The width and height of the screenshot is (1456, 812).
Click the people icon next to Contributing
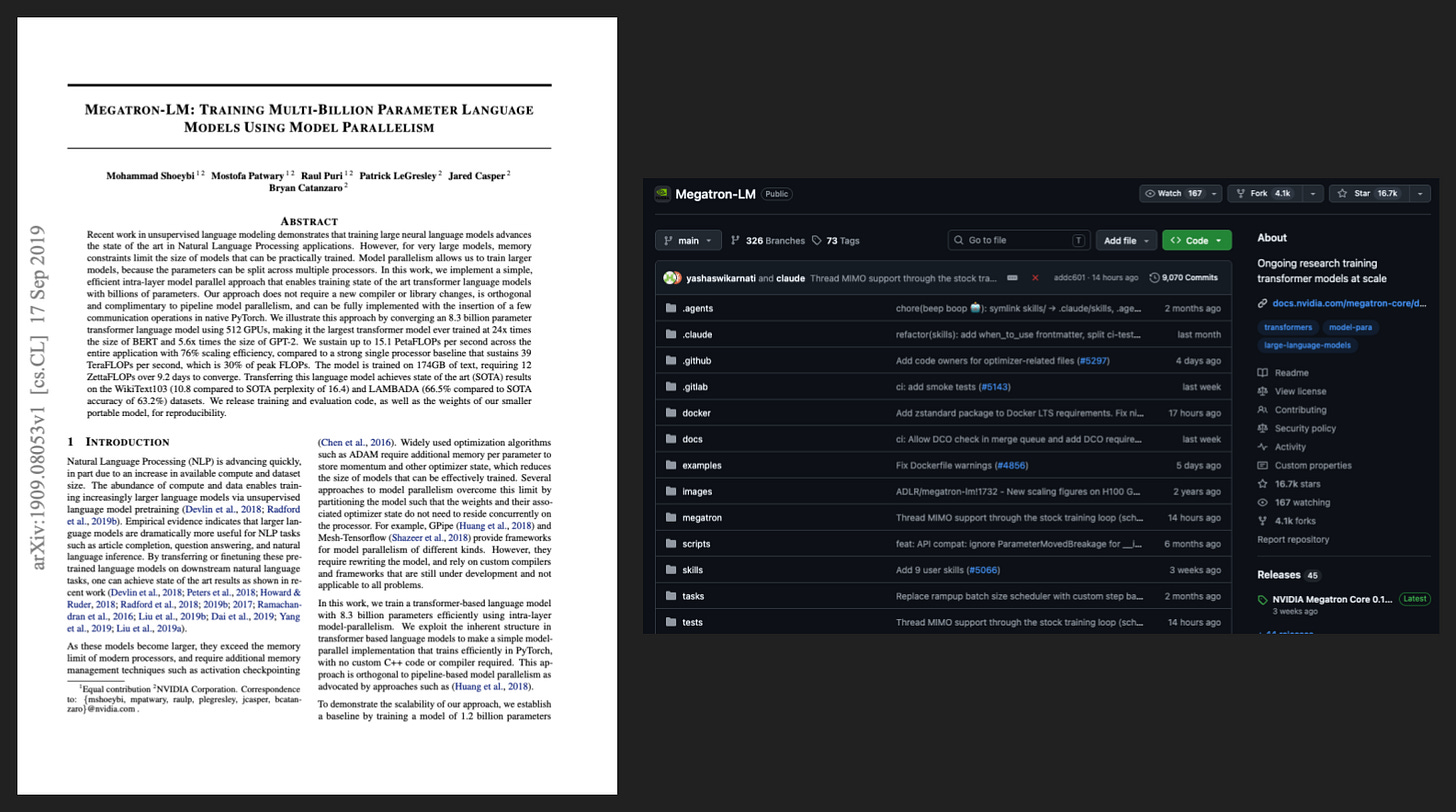(1262, 410)
